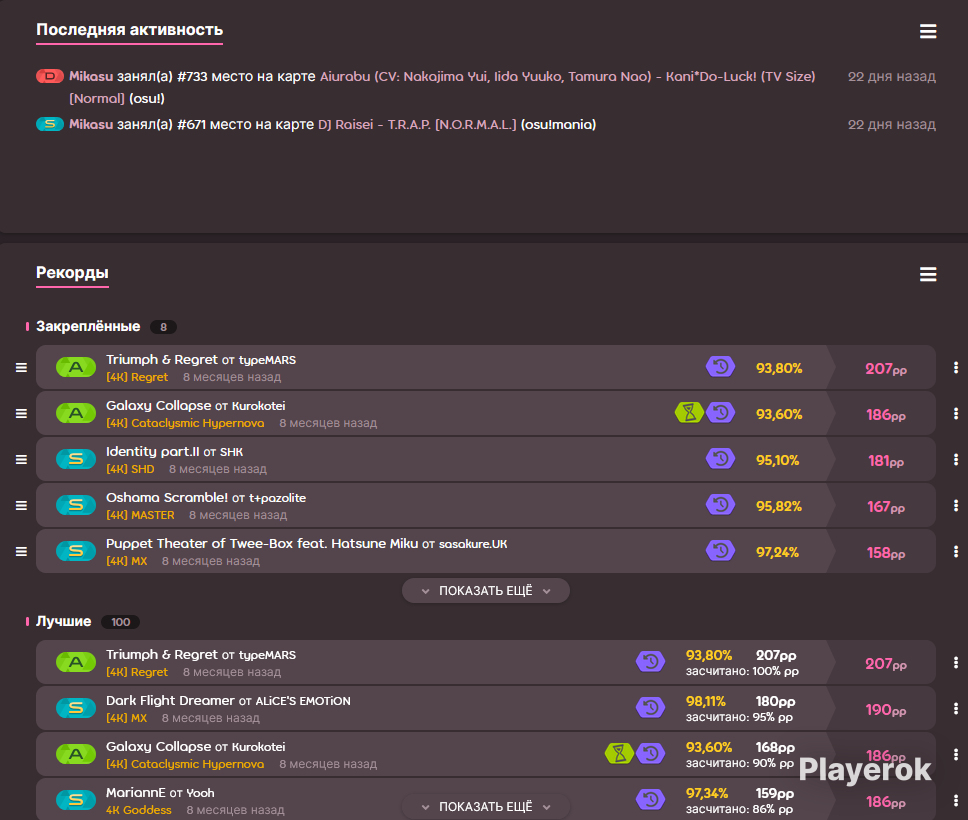The height and width of the screenshot is (820, 968).
Task: Open the DJ Raisei T.R.A.P. beatmap link
Action: (417, 124)
